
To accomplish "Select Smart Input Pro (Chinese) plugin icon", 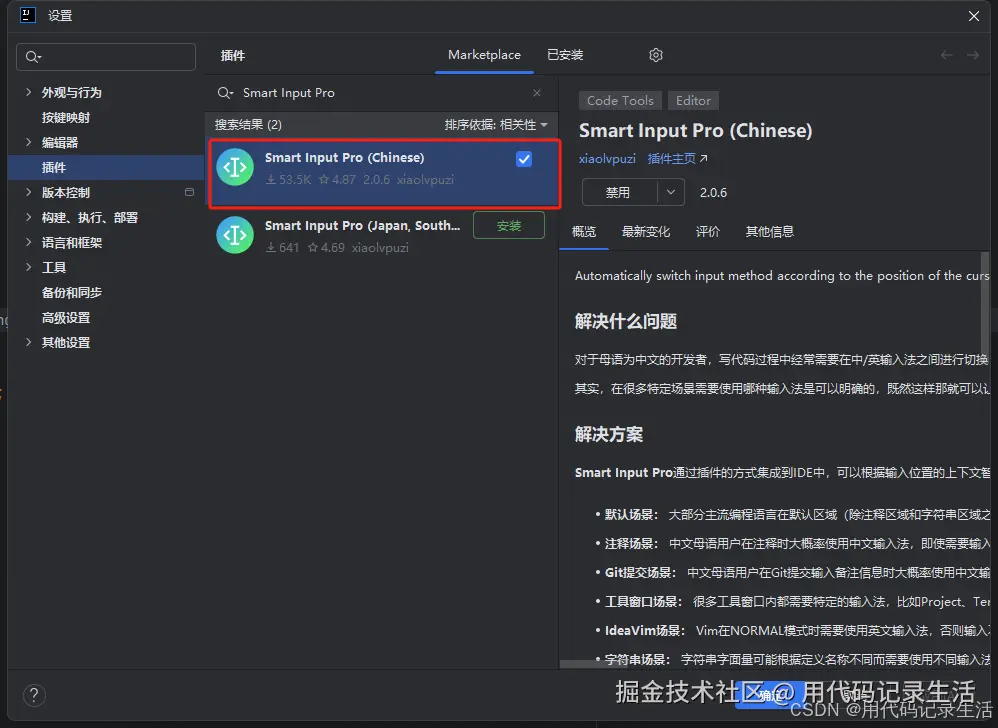I will (235, 167).
